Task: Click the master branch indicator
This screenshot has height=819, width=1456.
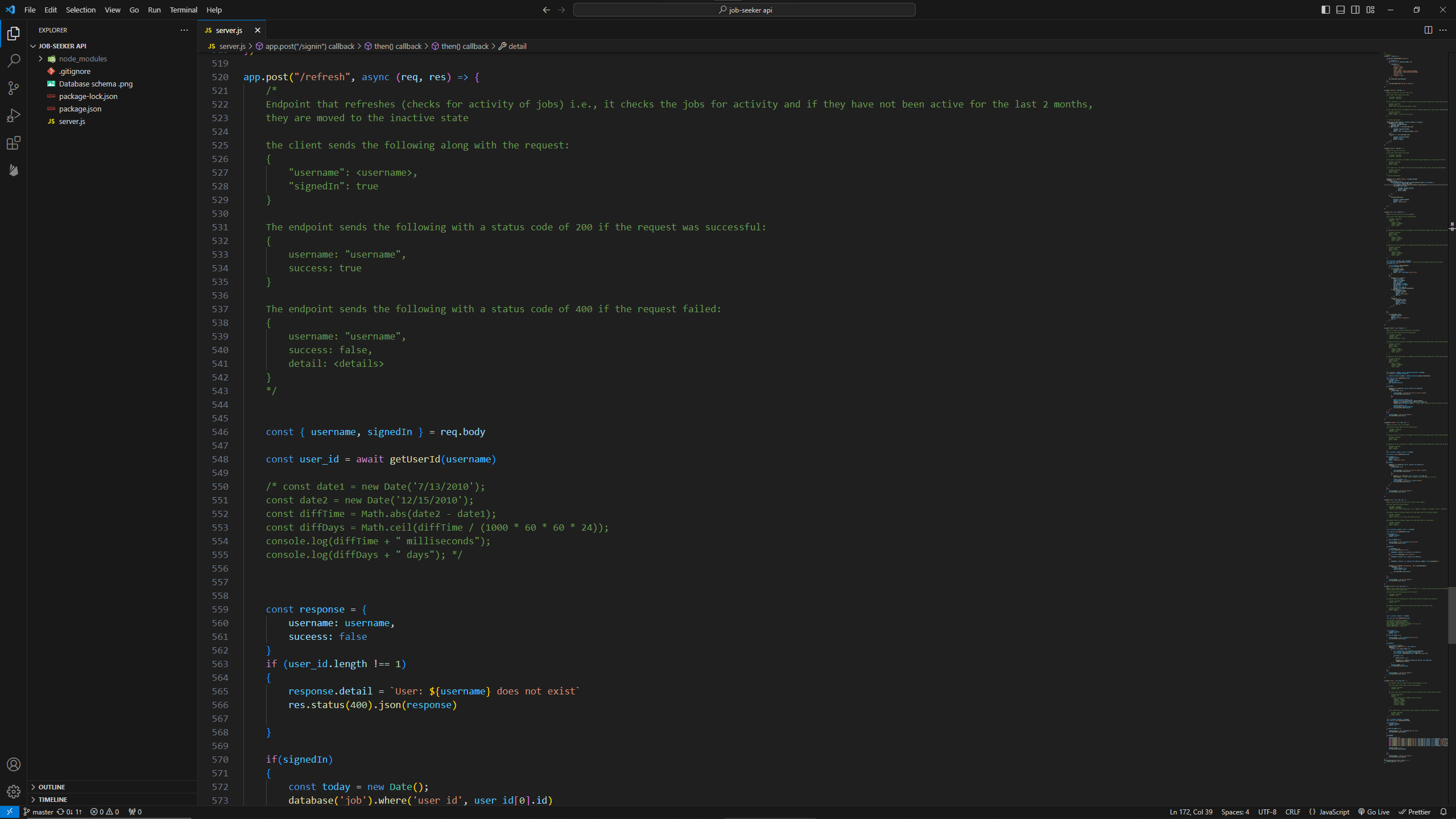Action: coord(38,812)
